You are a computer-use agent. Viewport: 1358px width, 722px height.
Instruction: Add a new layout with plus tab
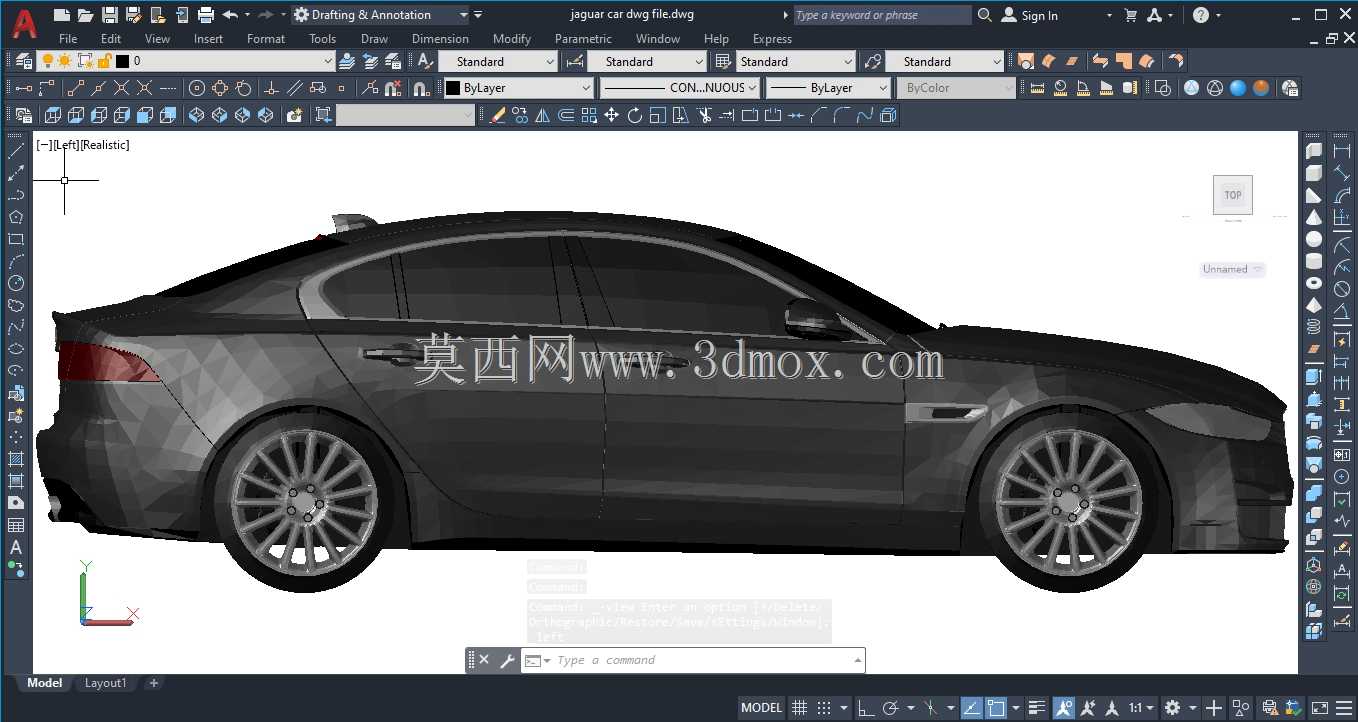153,683
